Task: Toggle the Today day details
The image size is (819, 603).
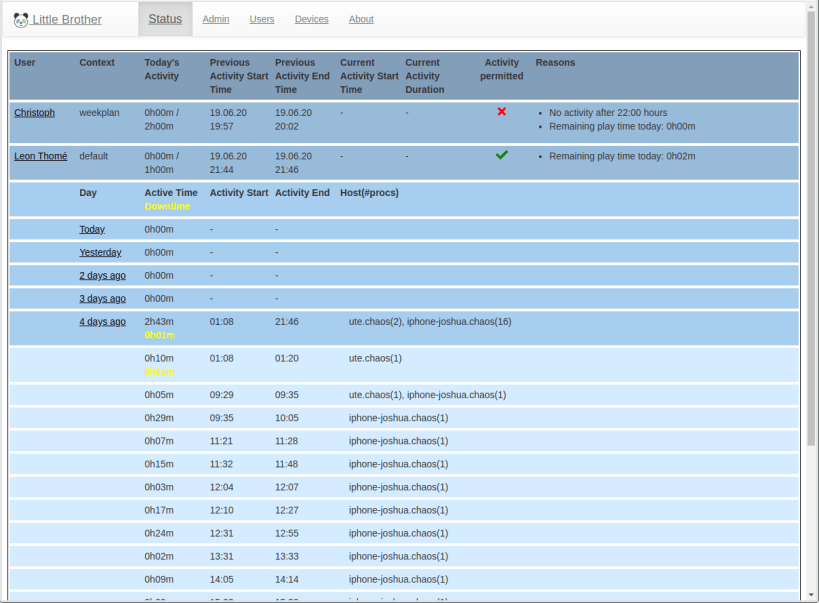Action: (92, 229)
